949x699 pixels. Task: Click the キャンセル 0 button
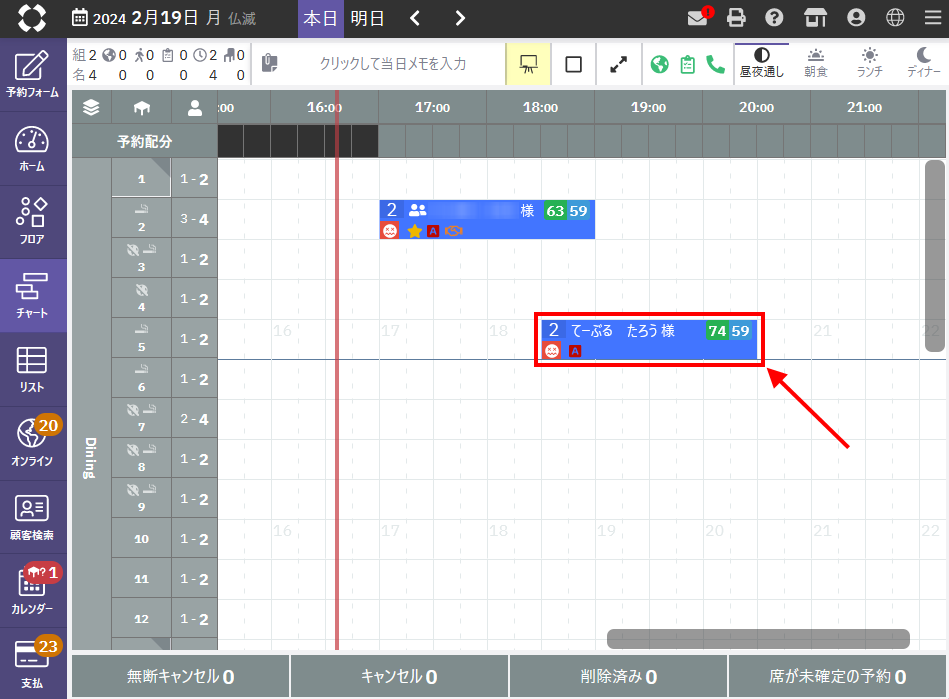[x=399, y=677]
